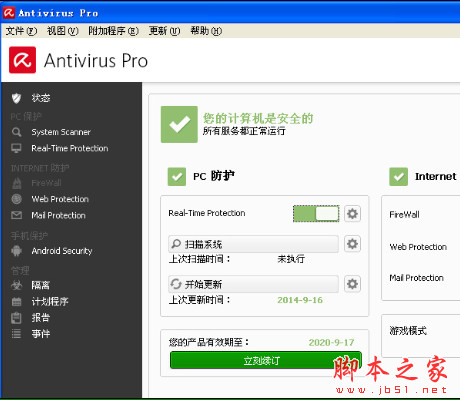Open the 更新 menu
Image resolution: width=460 pixels, height=401 pixels.
click(x=164, y=31)
